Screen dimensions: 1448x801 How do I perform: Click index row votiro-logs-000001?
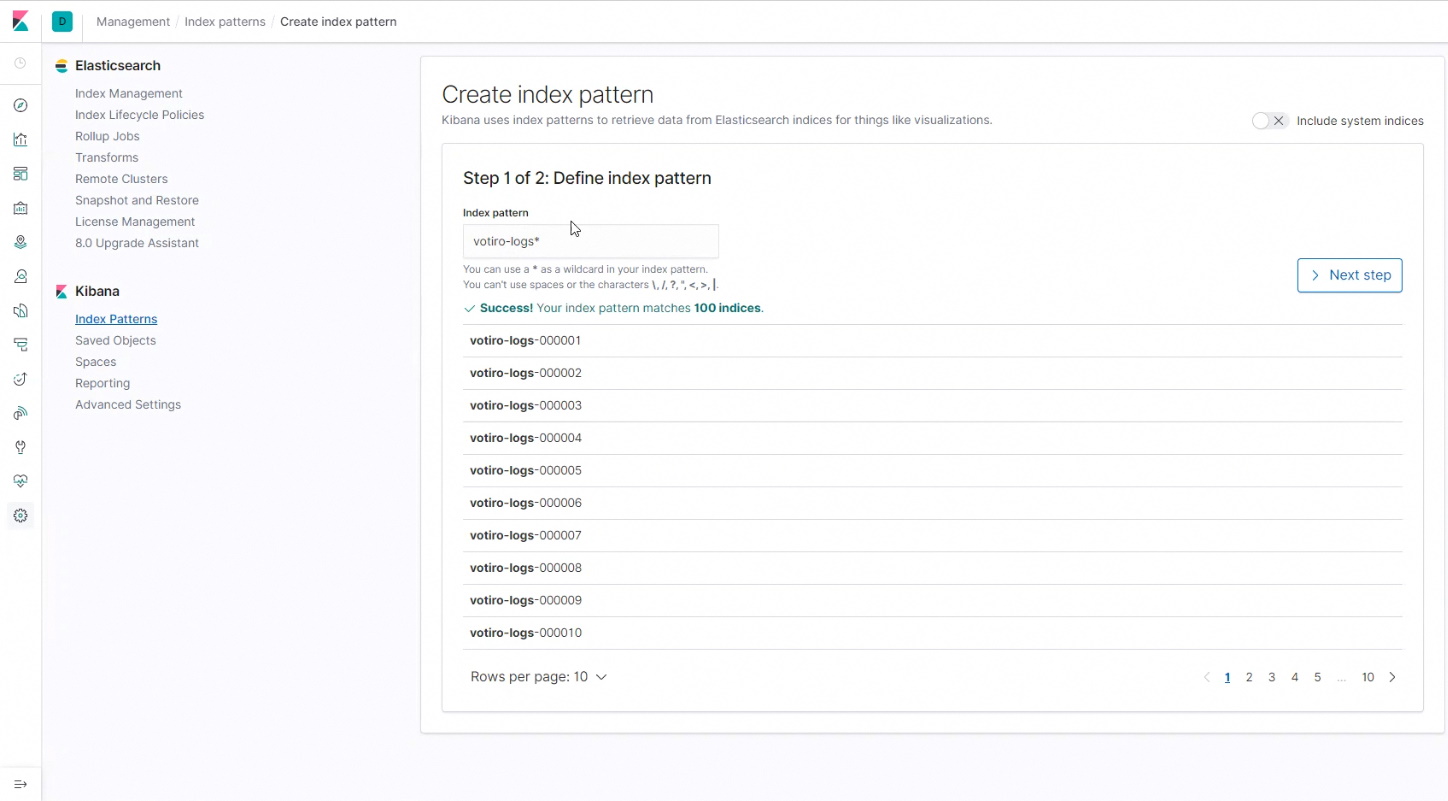pyautogui.click(x=932, y=341)
